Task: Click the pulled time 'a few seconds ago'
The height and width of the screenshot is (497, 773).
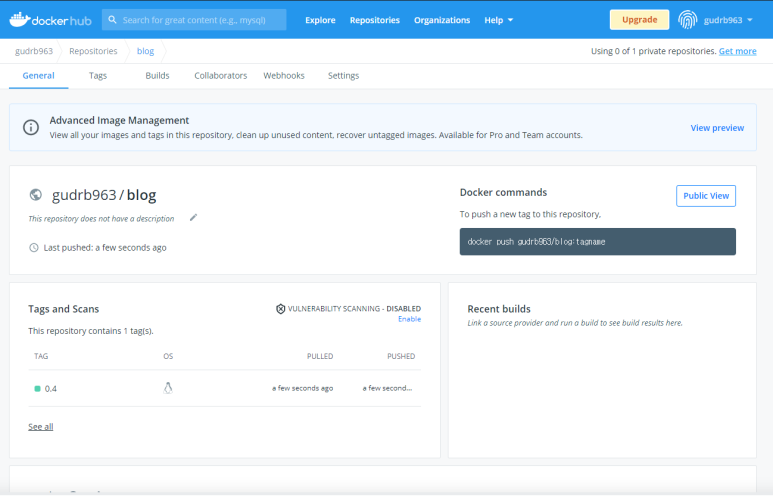Action: pyautogui.click(x=303, y=388)
